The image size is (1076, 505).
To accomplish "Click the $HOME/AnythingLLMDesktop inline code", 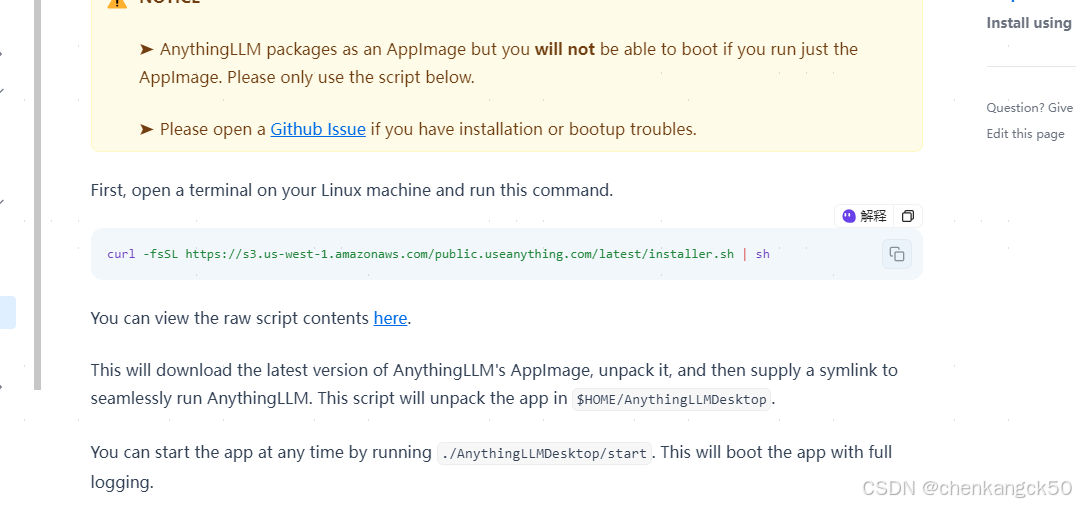I will [672, 400].
